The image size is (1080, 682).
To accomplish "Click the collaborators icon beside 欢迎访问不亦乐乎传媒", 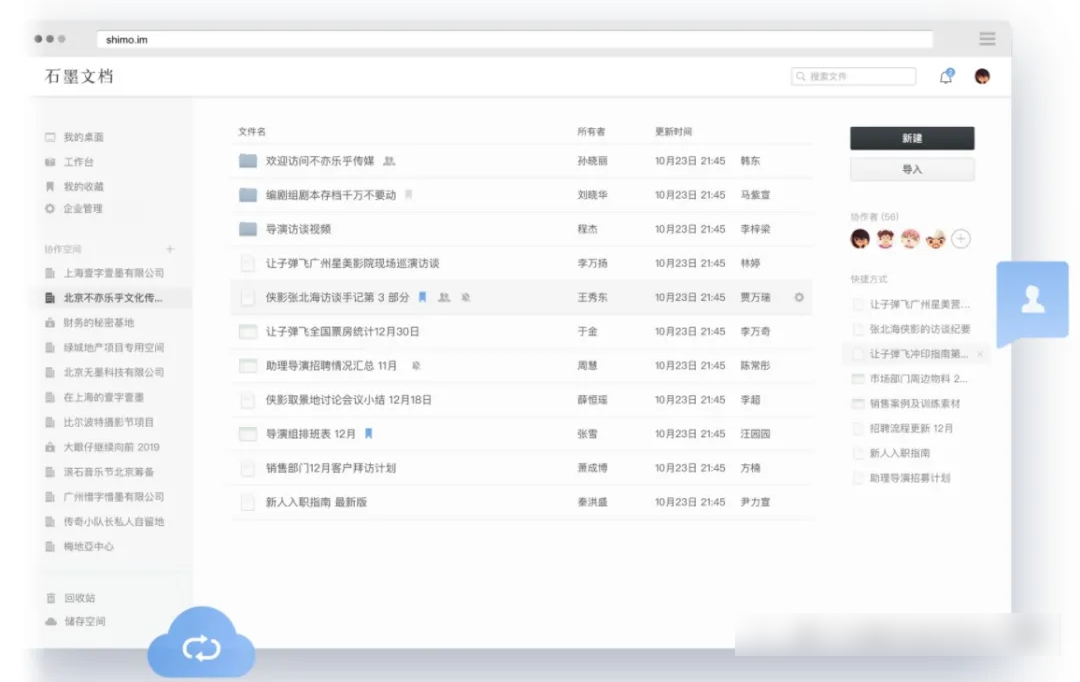I will point(389,161).
